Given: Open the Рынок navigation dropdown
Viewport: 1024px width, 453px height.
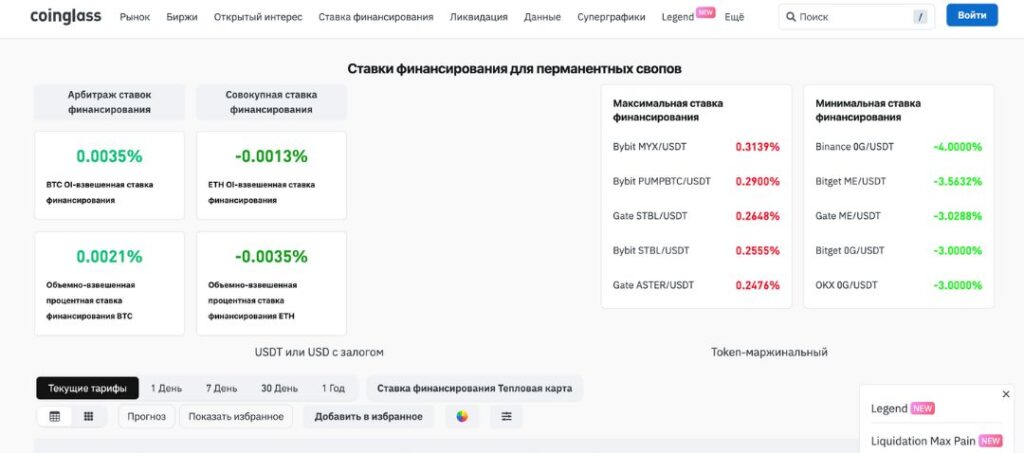Looking at the screenshot, I should [135, 17].
